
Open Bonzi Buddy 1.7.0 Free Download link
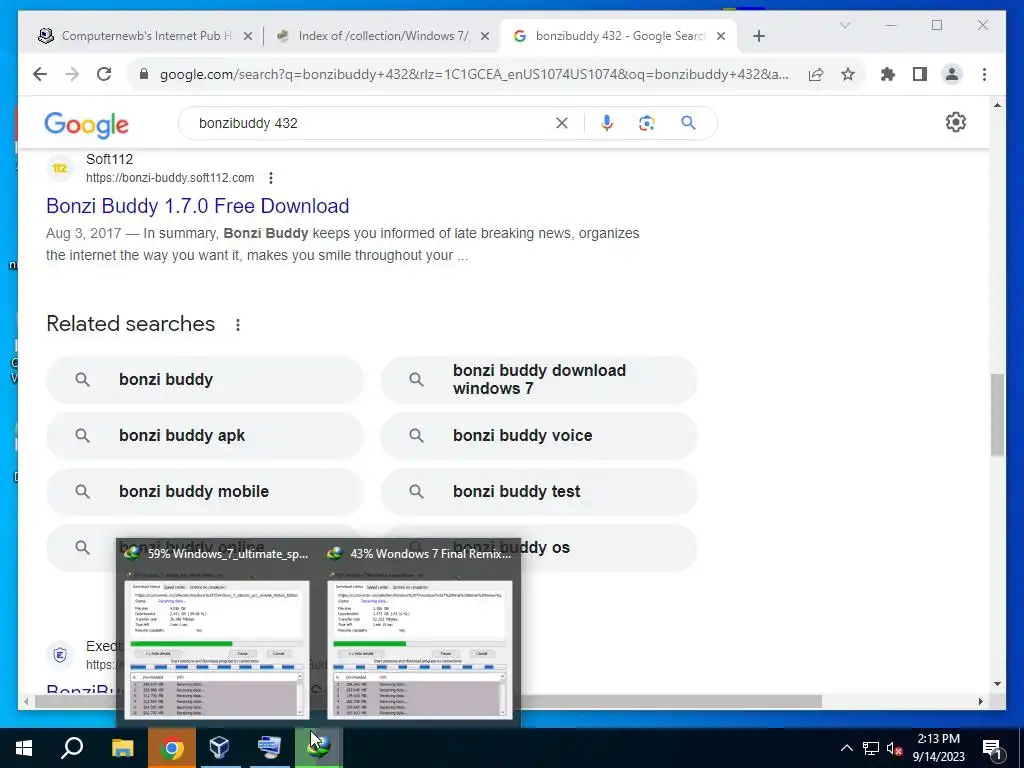(197, 206)
